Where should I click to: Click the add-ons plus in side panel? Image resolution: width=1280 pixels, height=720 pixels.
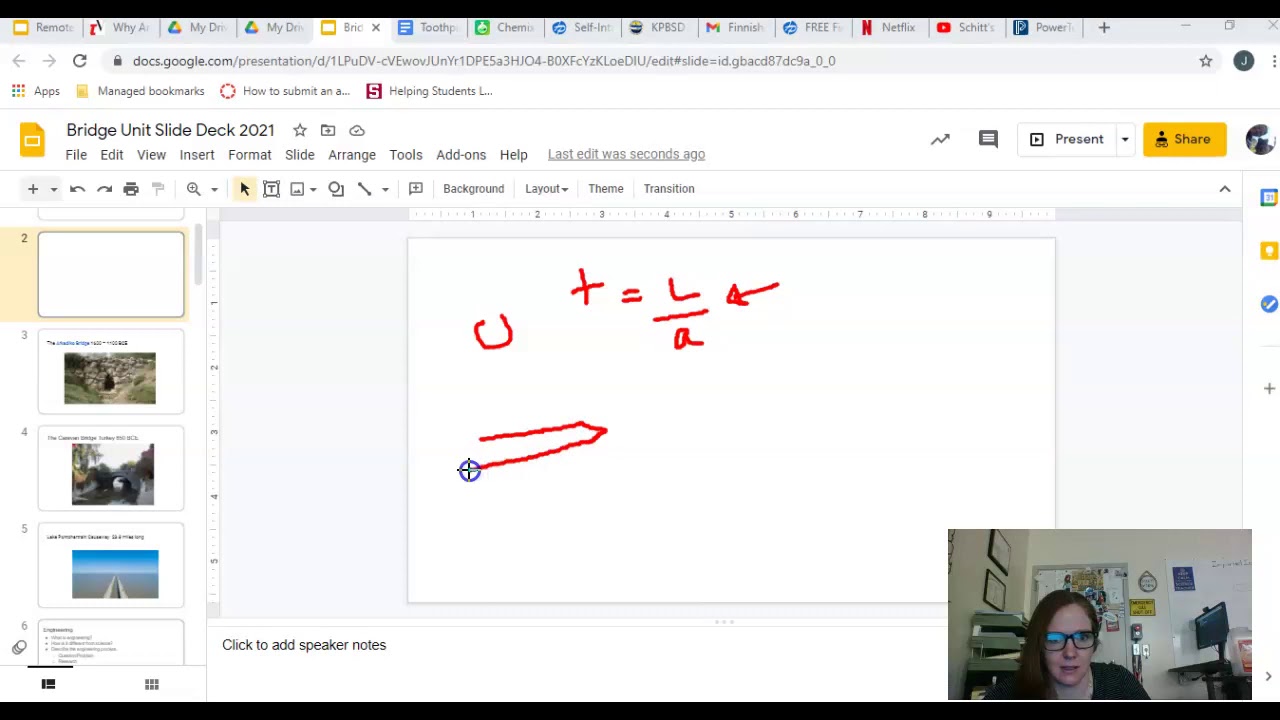pos(1269,388)
